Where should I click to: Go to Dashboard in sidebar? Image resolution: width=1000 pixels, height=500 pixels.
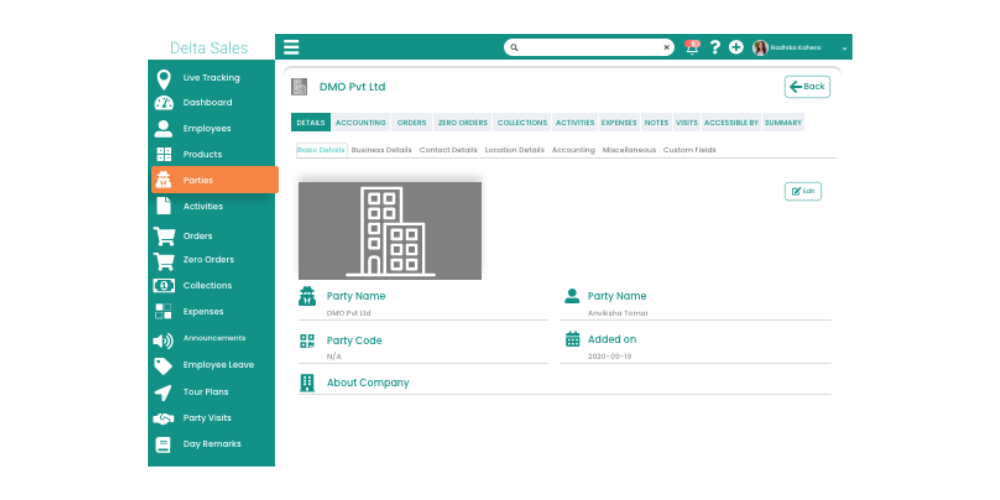[207, 102]
